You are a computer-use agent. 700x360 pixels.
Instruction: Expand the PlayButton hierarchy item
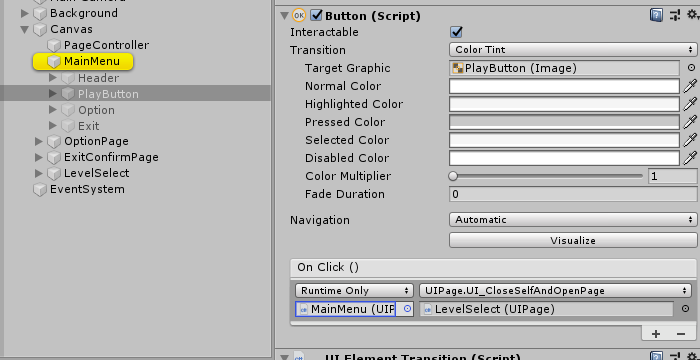coord(53,94)
